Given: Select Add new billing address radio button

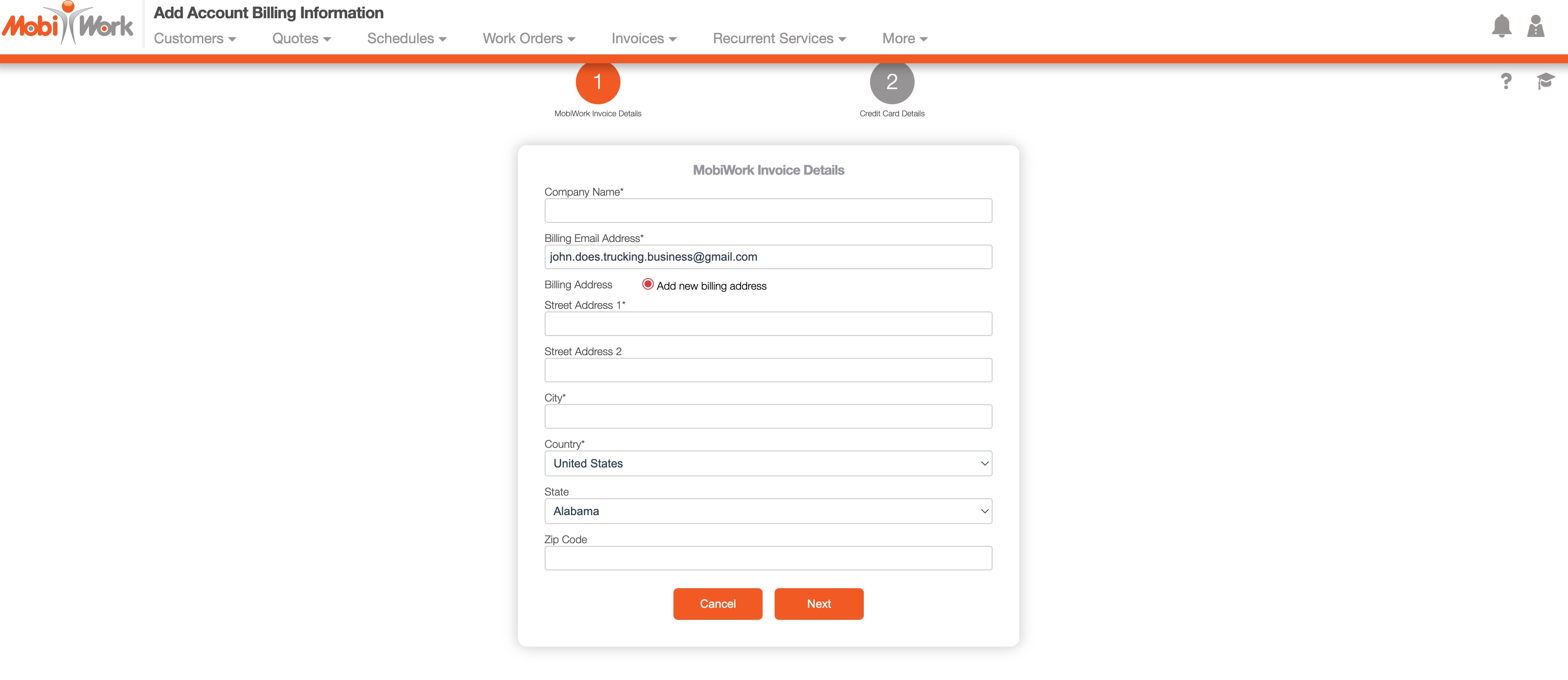Looking at the screenshot, I should point(648,284).
